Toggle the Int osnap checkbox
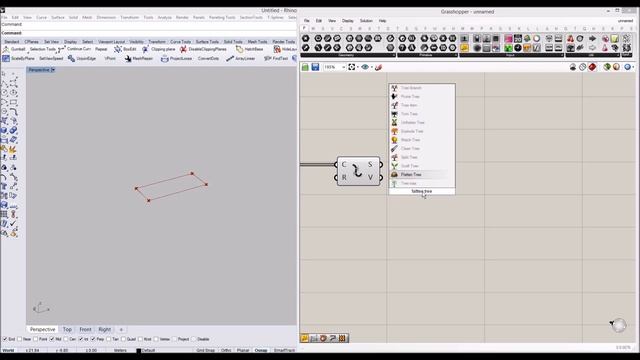 coord(81,339)
